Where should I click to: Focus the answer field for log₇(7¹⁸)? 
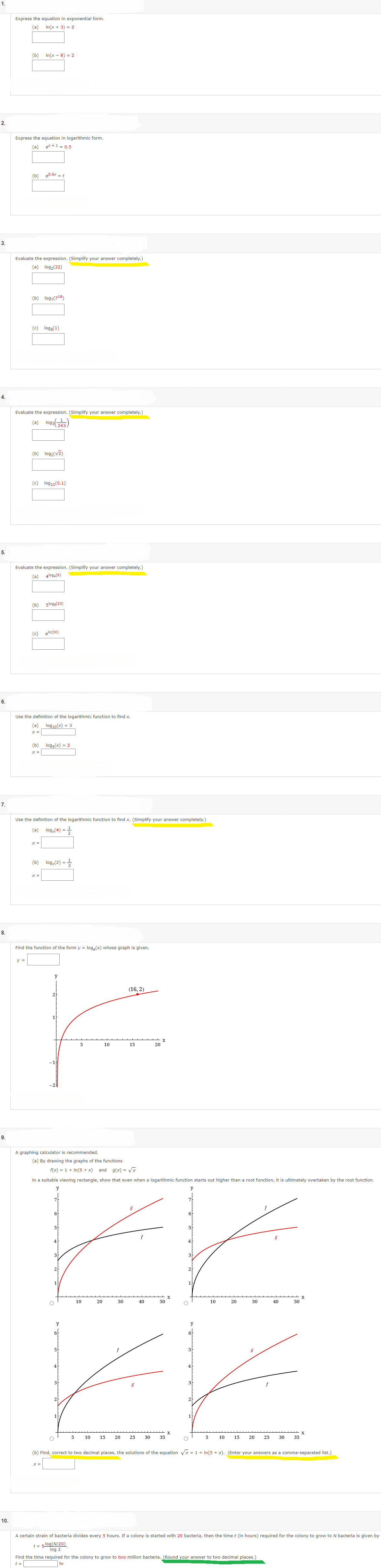click(x=48, y=309)
